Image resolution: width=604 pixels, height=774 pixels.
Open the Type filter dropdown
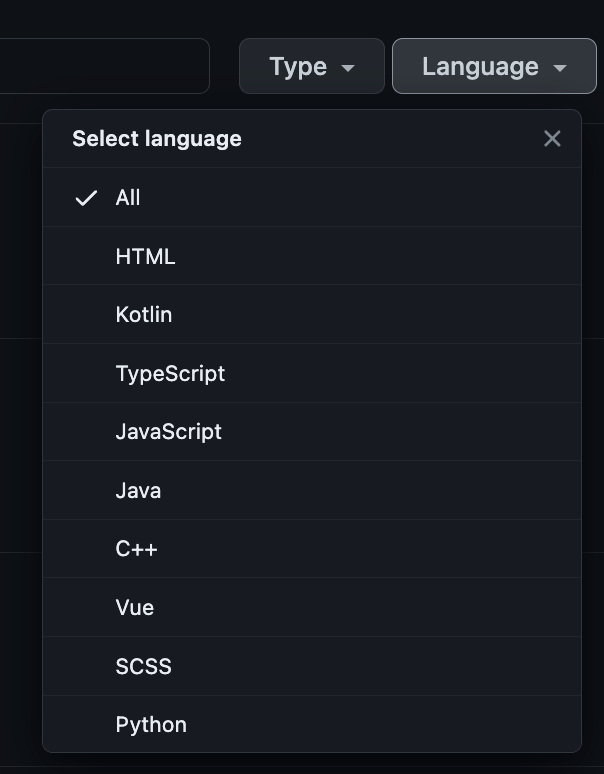pyautogui.click(x=311, y=66)
